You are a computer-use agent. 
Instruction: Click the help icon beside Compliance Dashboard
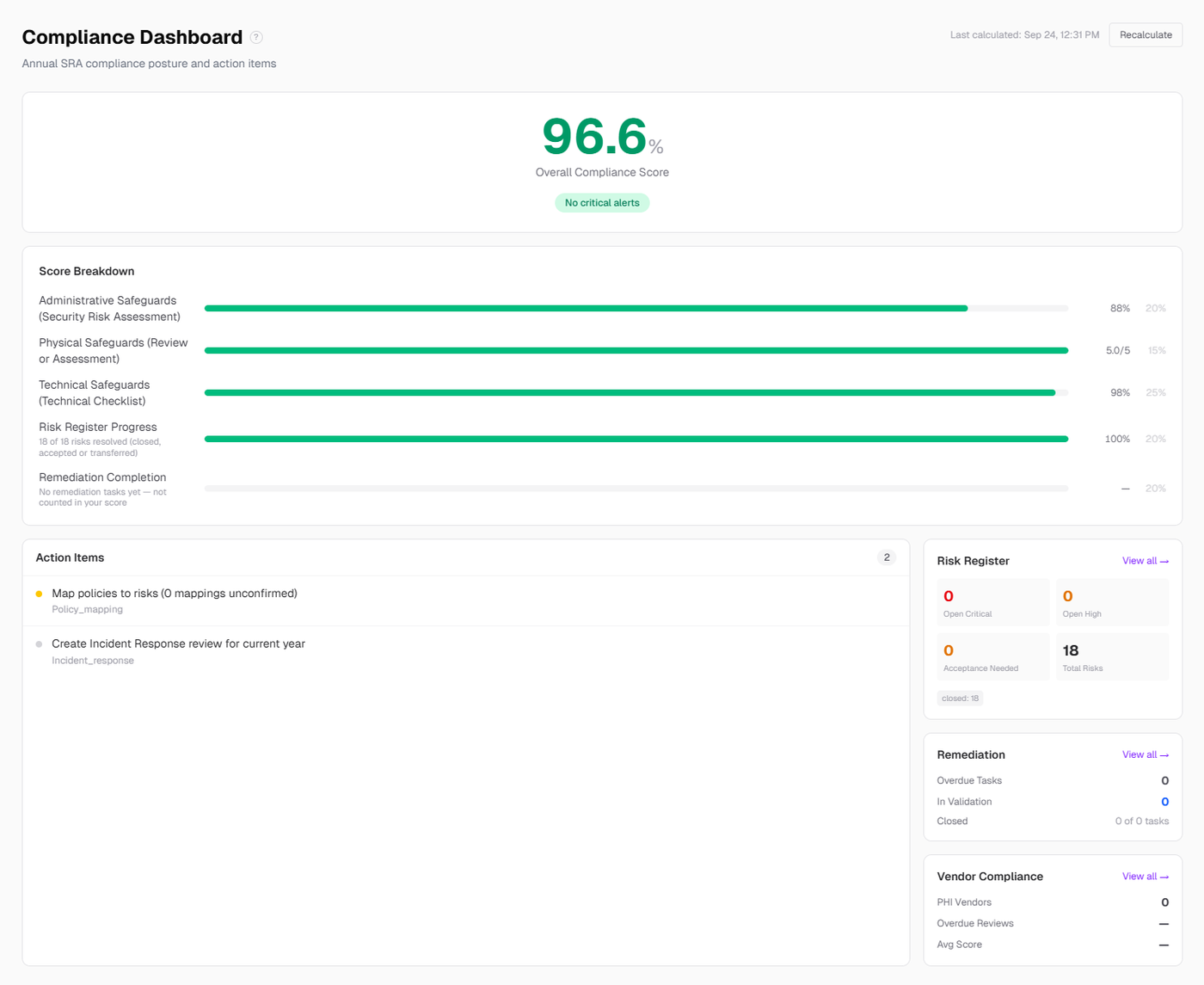point(256,37)
